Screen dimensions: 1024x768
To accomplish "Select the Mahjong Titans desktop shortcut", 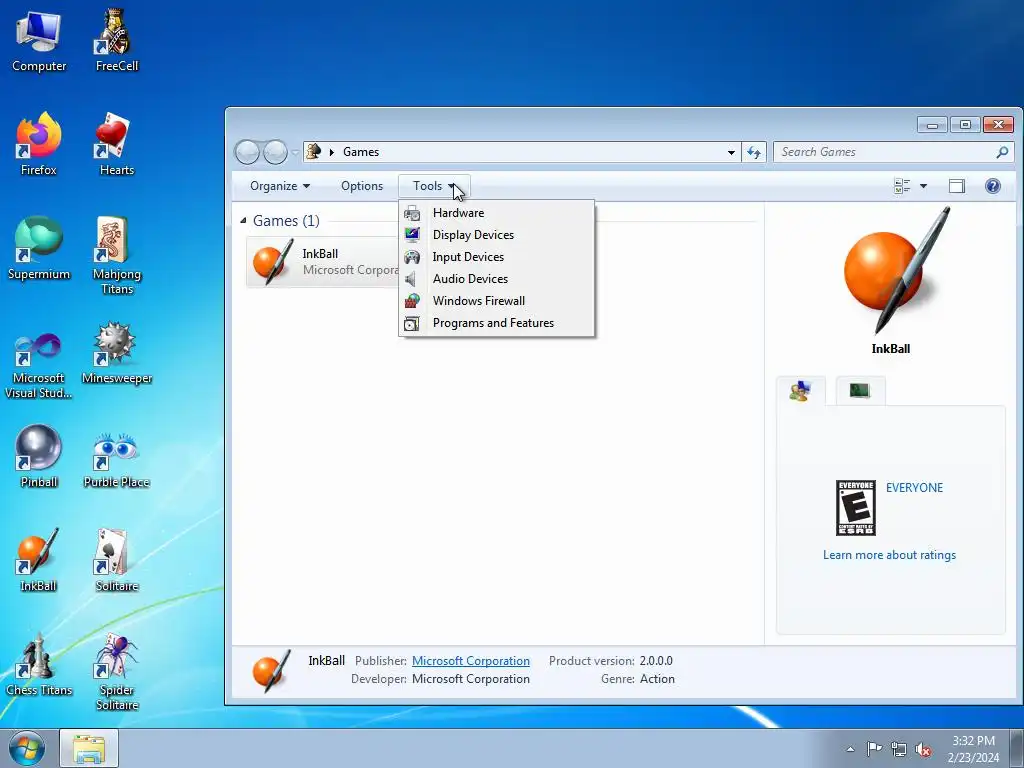I will 116,256.
